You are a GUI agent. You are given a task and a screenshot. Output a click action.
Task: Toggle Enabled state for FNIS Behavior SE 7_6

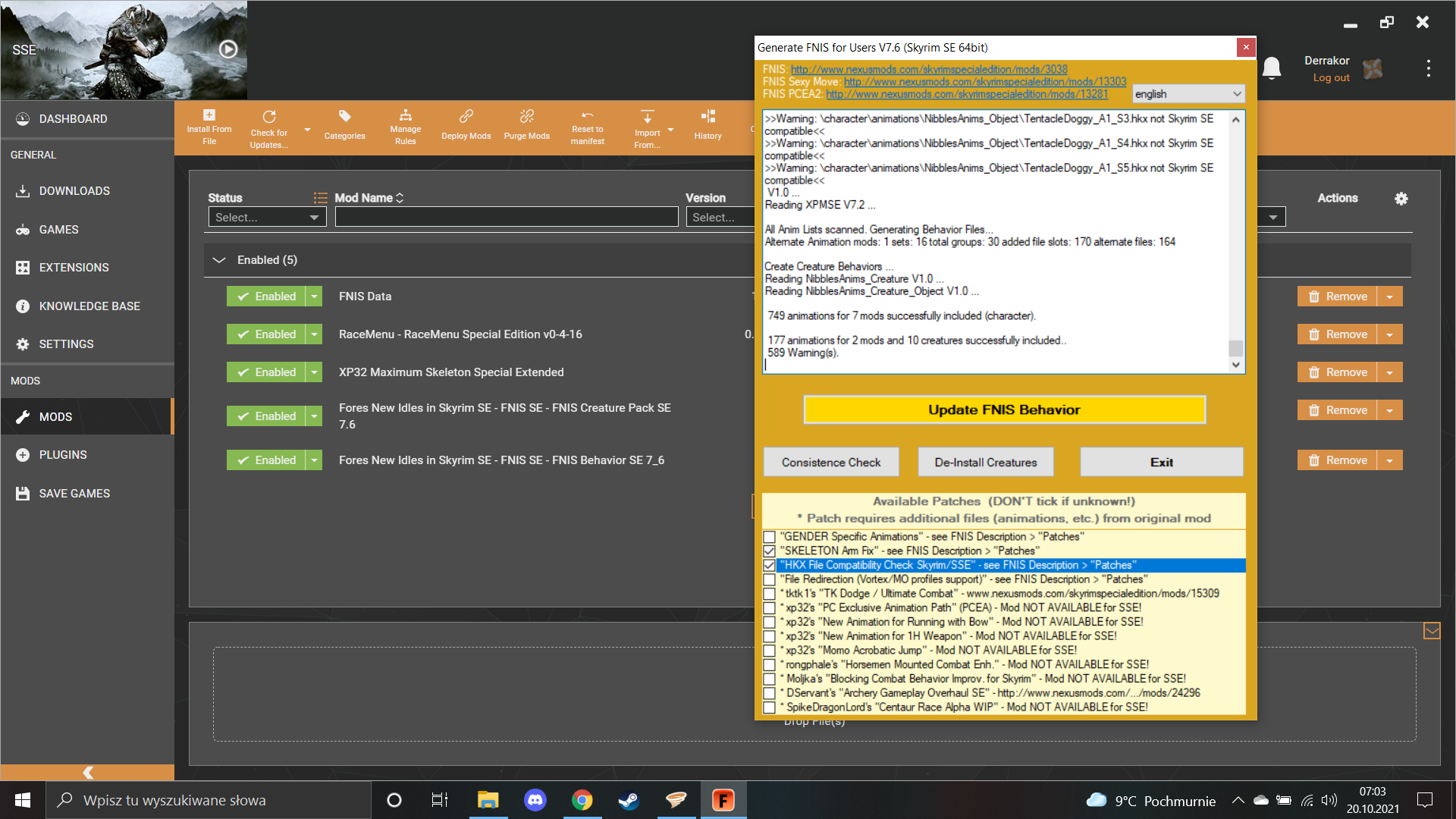[266, 460]
